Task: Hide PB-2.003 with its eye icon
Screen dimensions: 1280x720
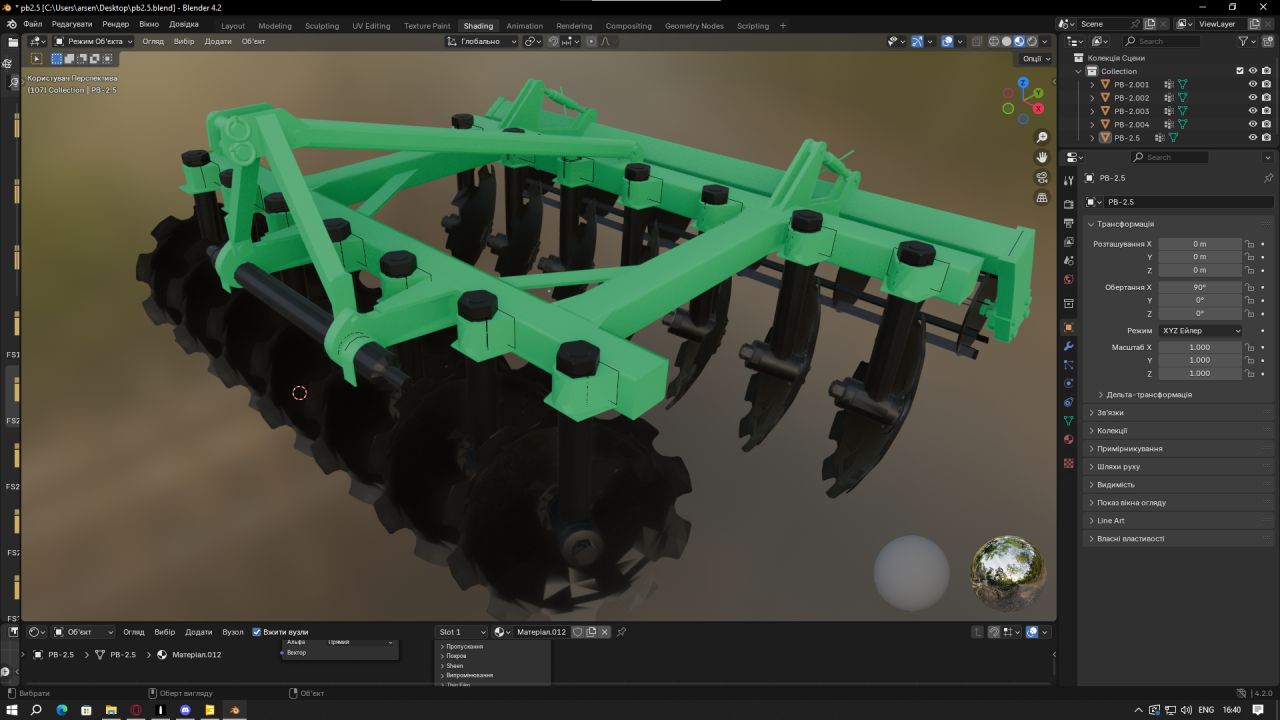Action: (x=1253, y=111)
